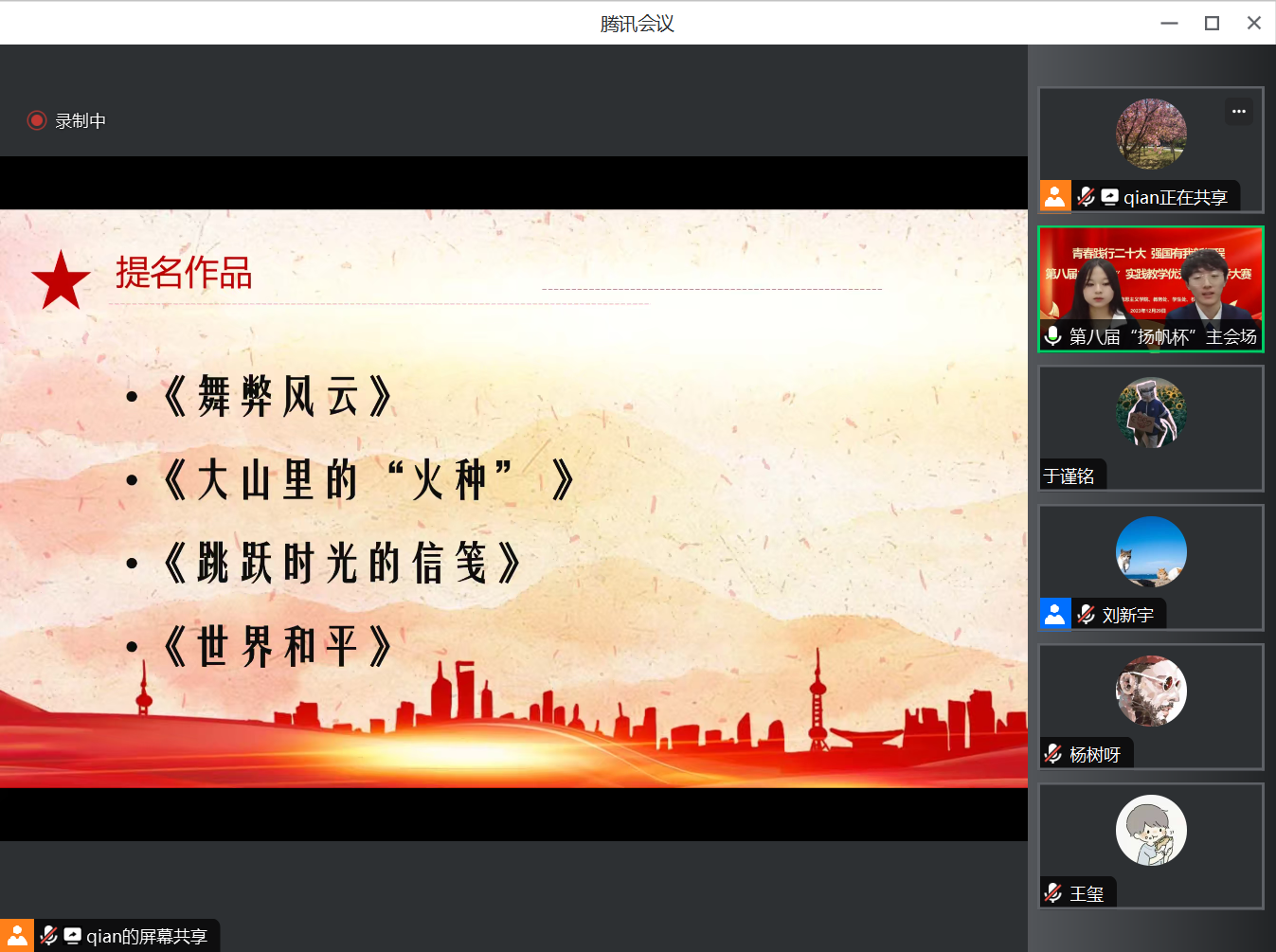Click the active microphone icon on 第八届扬帆杯主会场 tile
Screen dimensions: 1276x952
[1052, 336]
